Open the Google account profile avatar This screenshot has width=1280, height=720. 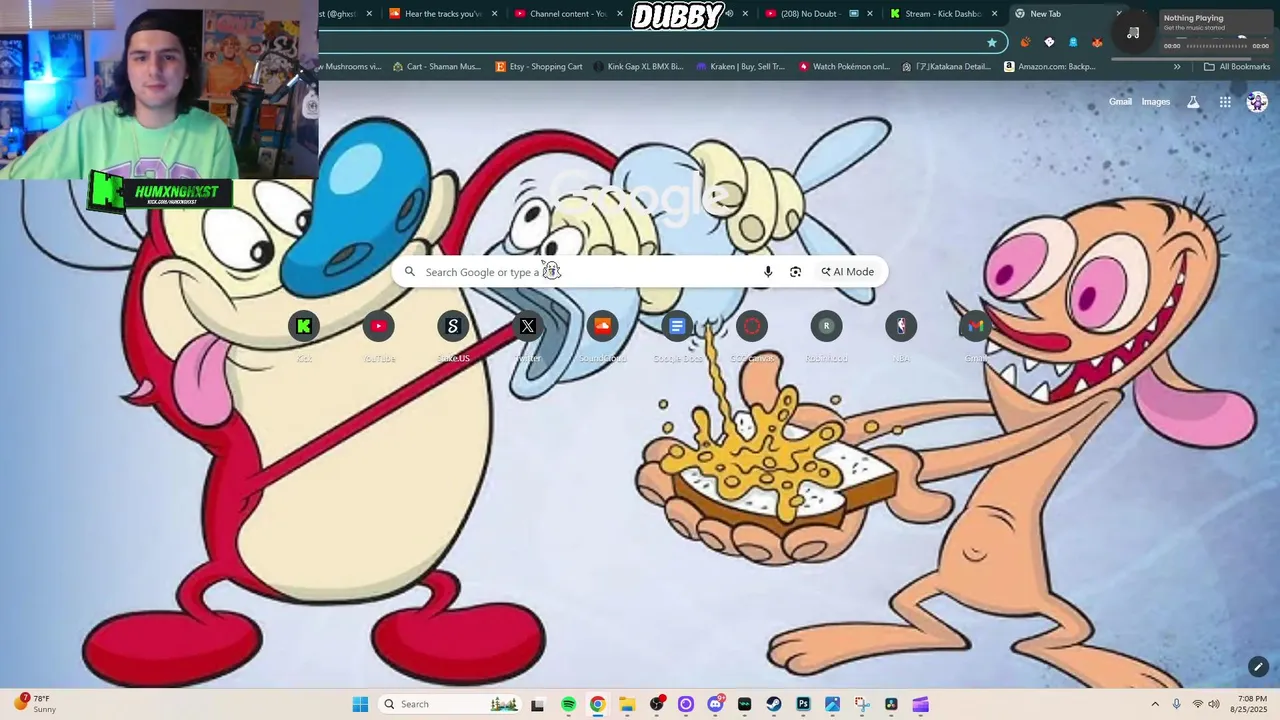[x=1257, y=102]
